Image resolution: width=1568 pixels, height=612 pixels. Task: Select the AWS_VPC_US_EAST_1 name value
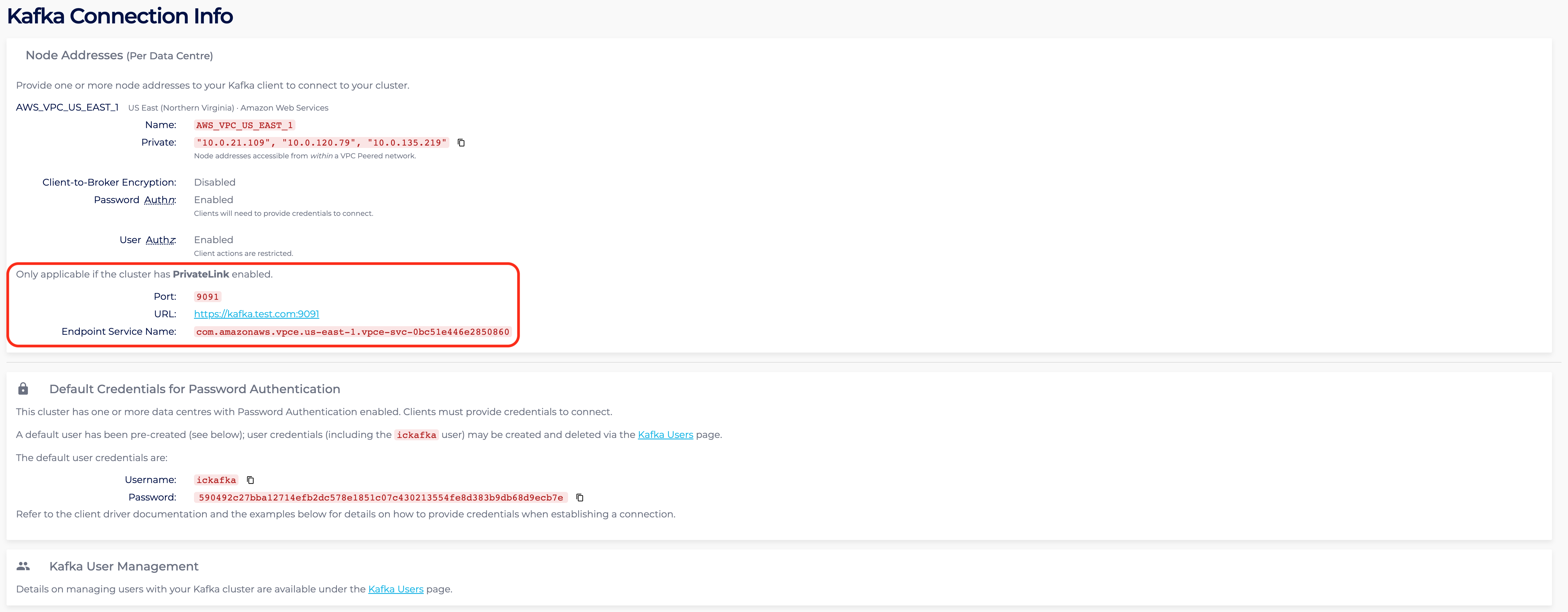point(244,125)
